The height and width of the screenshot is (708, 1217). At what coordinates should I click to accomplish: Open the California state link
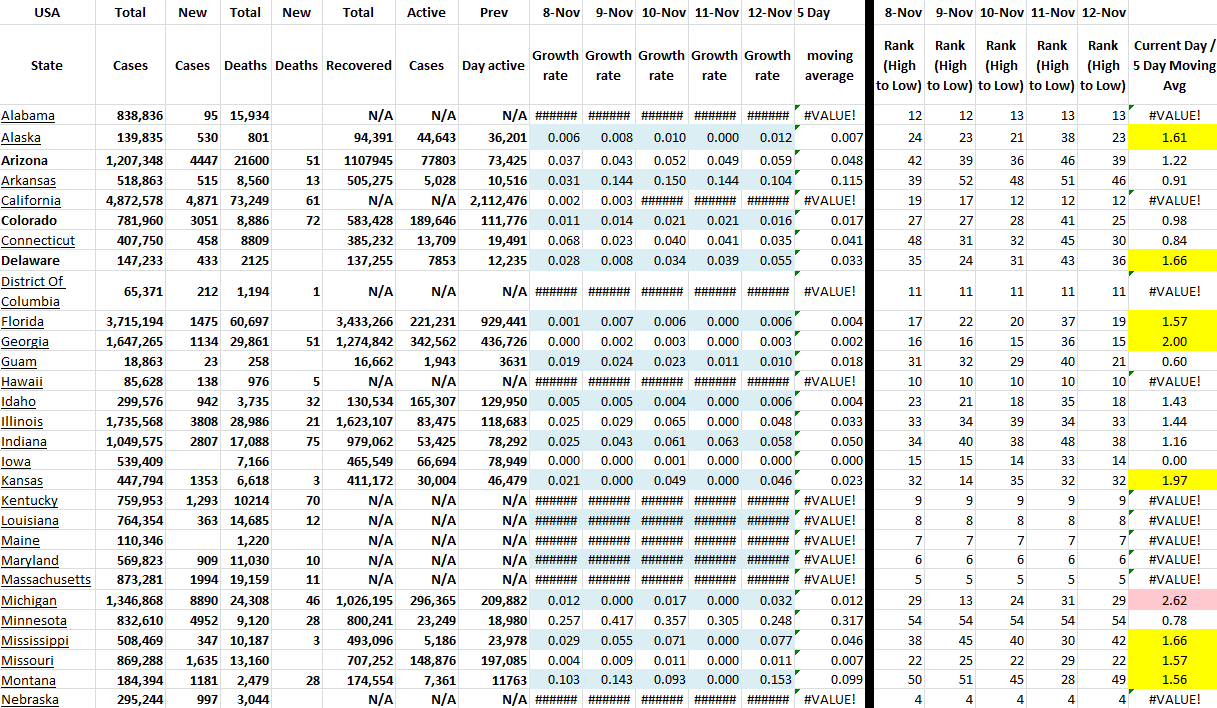pyautogui.click(x=29, y=201)
